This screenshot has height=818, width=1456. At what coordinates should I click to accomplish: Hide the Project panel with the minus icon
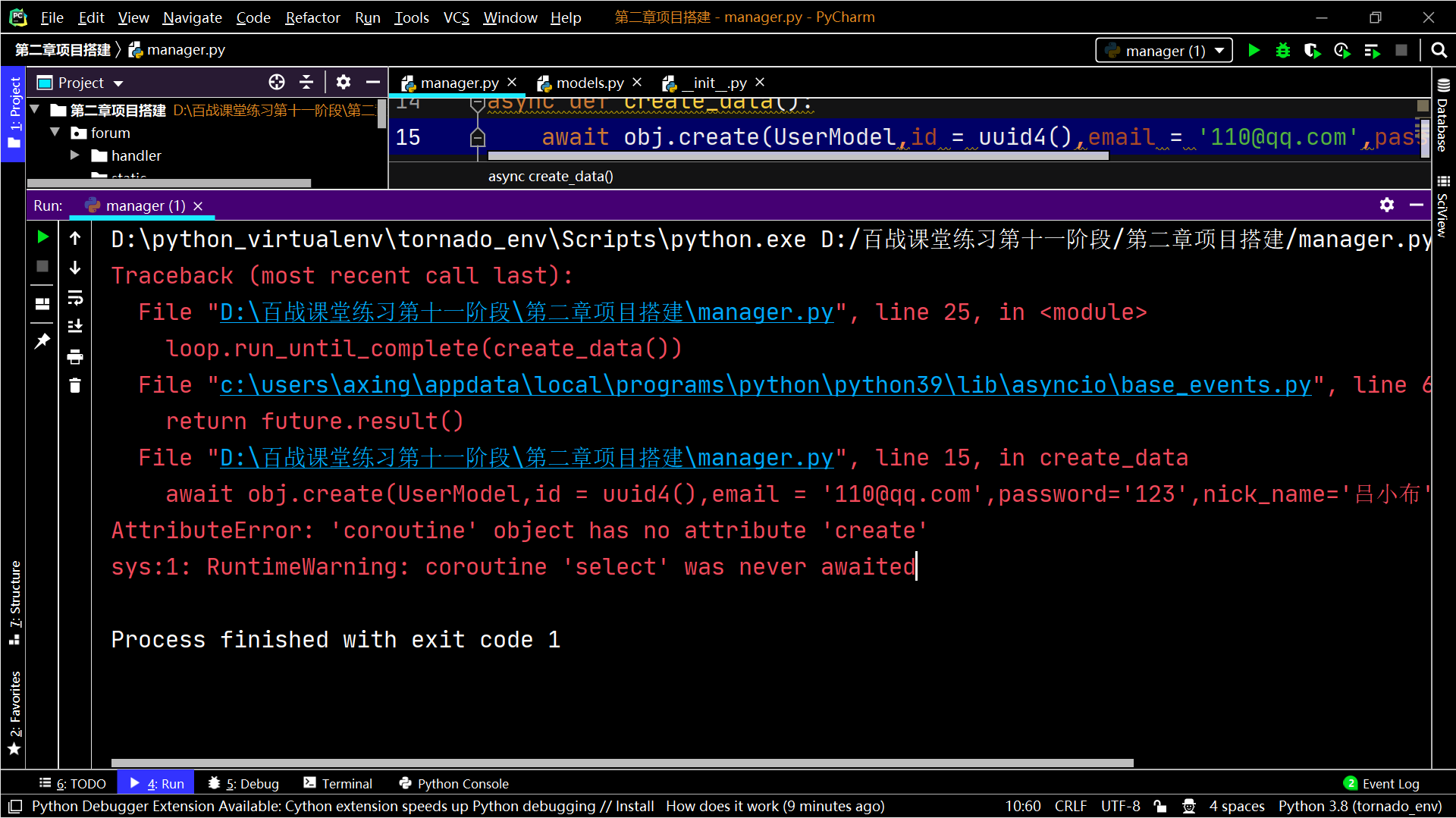pos(373,83)
